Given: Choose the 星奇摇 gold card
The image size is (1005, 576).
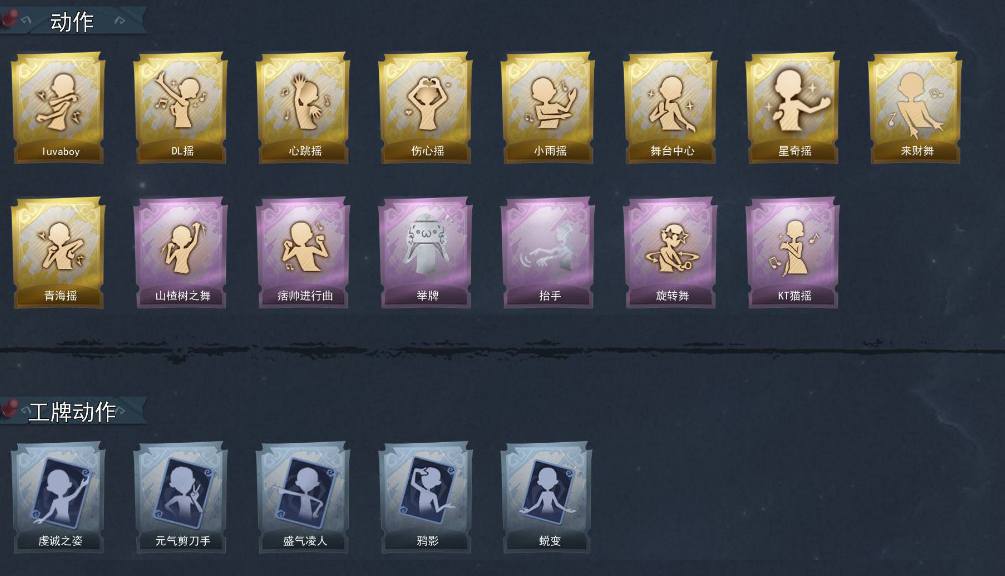Looking at the screenshot, I should [x=793, y=108].
